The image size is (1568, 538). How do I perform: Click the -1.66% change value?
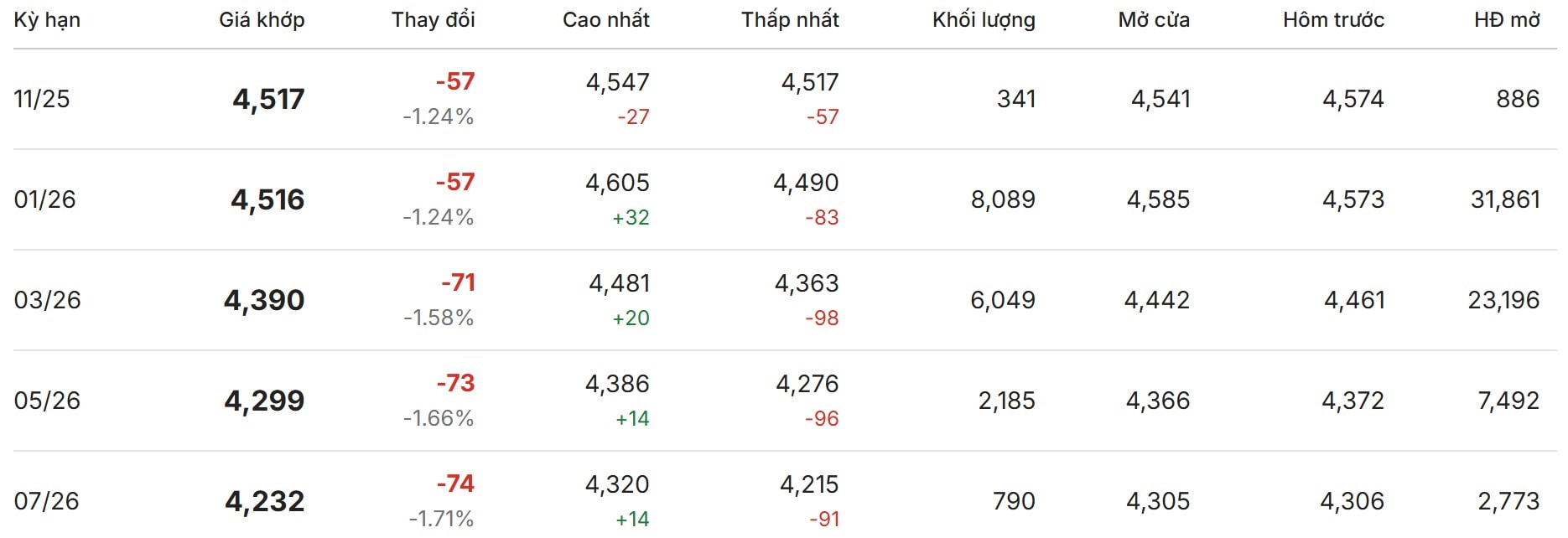tap(439, 418)
